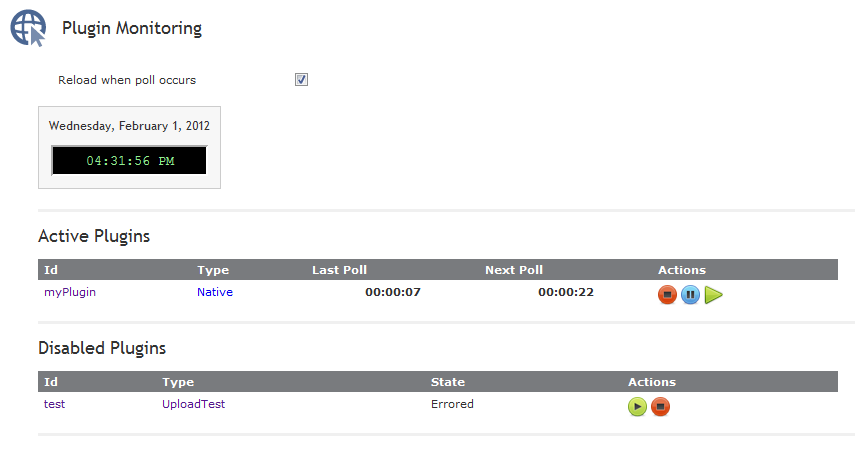Click the Last Poll column header

tap(339, 270)
